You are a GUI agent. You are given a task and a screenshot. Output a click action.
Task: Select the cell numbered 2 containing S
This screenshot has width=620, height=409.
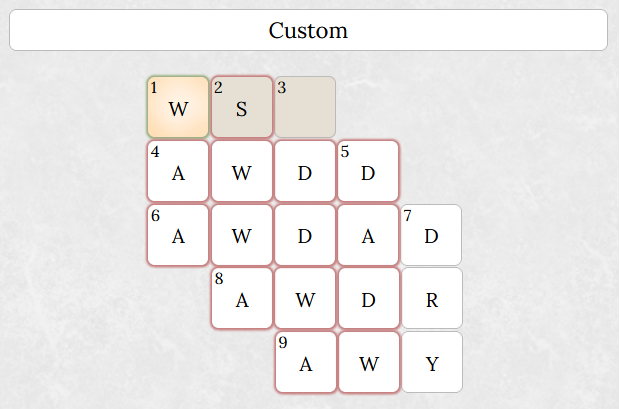coord(242,107)
